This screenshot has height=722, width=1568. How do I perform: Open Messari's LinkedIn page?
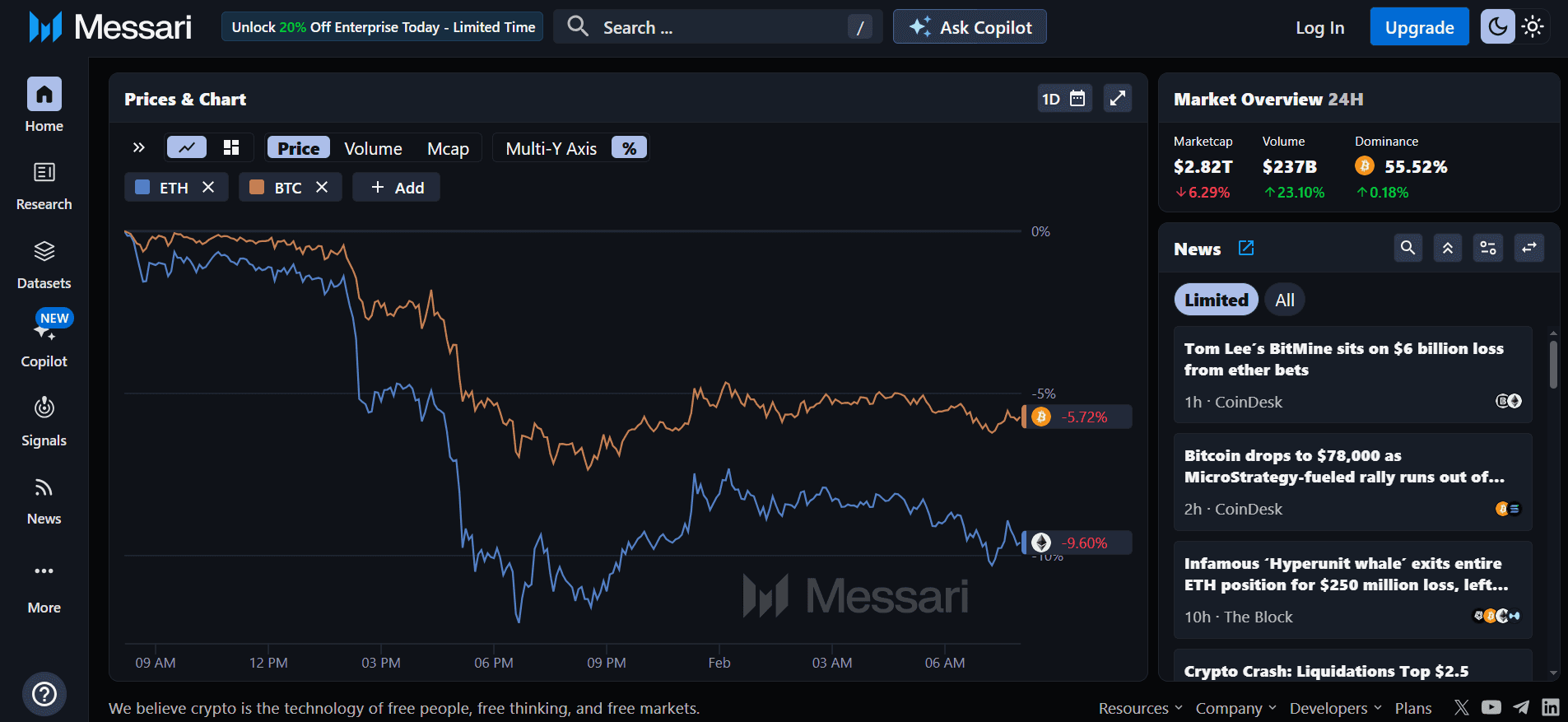click(x=1551, y=707)
